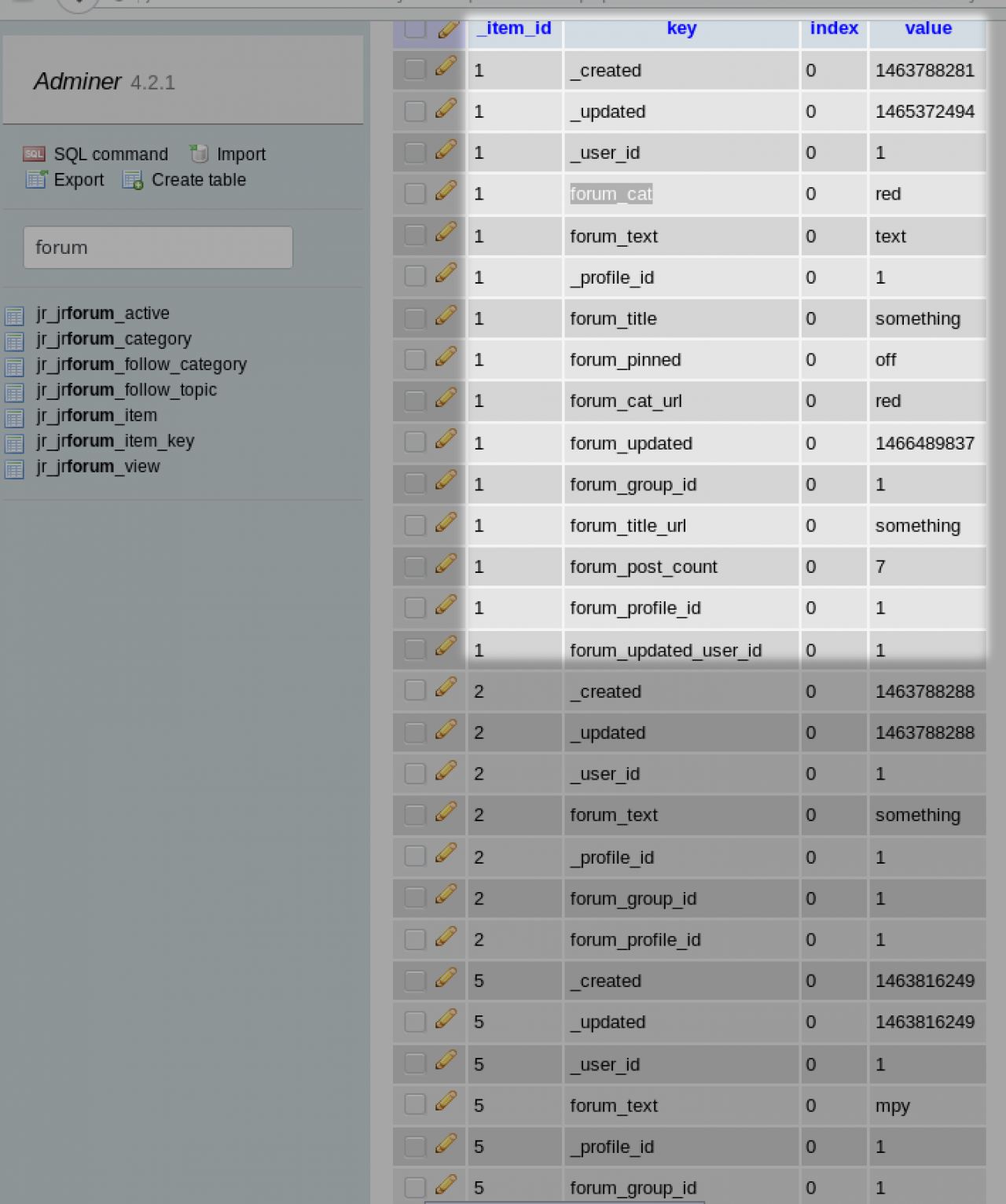Open the SQL command link

[111, 154]
